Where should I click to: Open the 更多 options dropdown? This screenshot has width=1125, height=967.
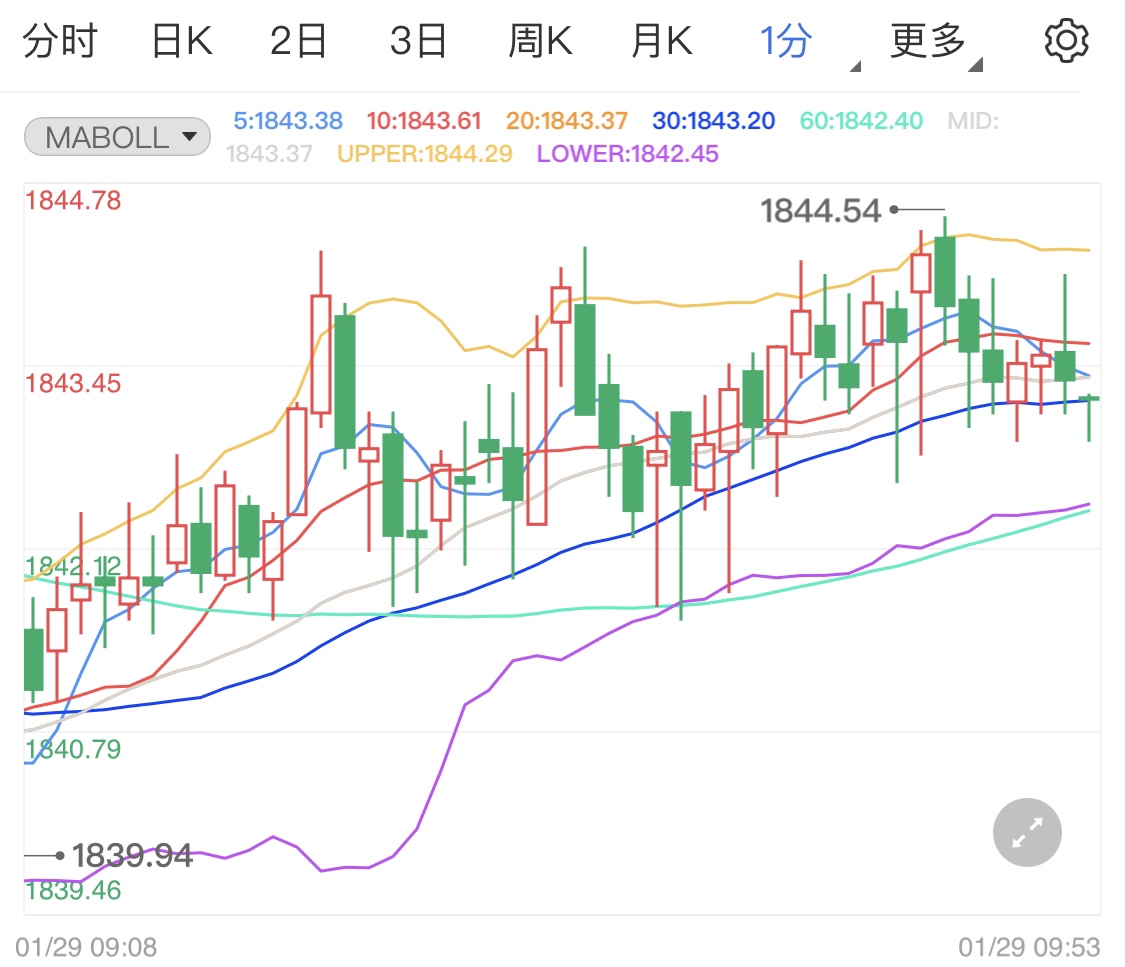(927, 40)
